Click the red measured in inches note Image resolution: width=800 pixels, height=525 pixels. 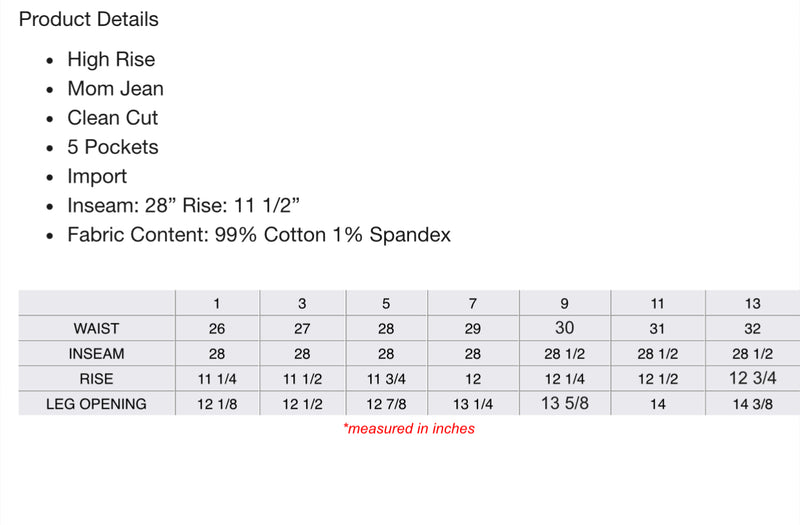(x=409, y=429)
